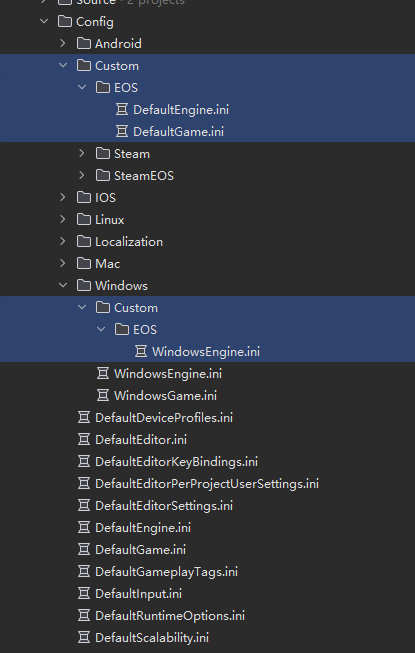
Task: Click the DefaultScalability.ini file icon
Action: tap(84, 637)
